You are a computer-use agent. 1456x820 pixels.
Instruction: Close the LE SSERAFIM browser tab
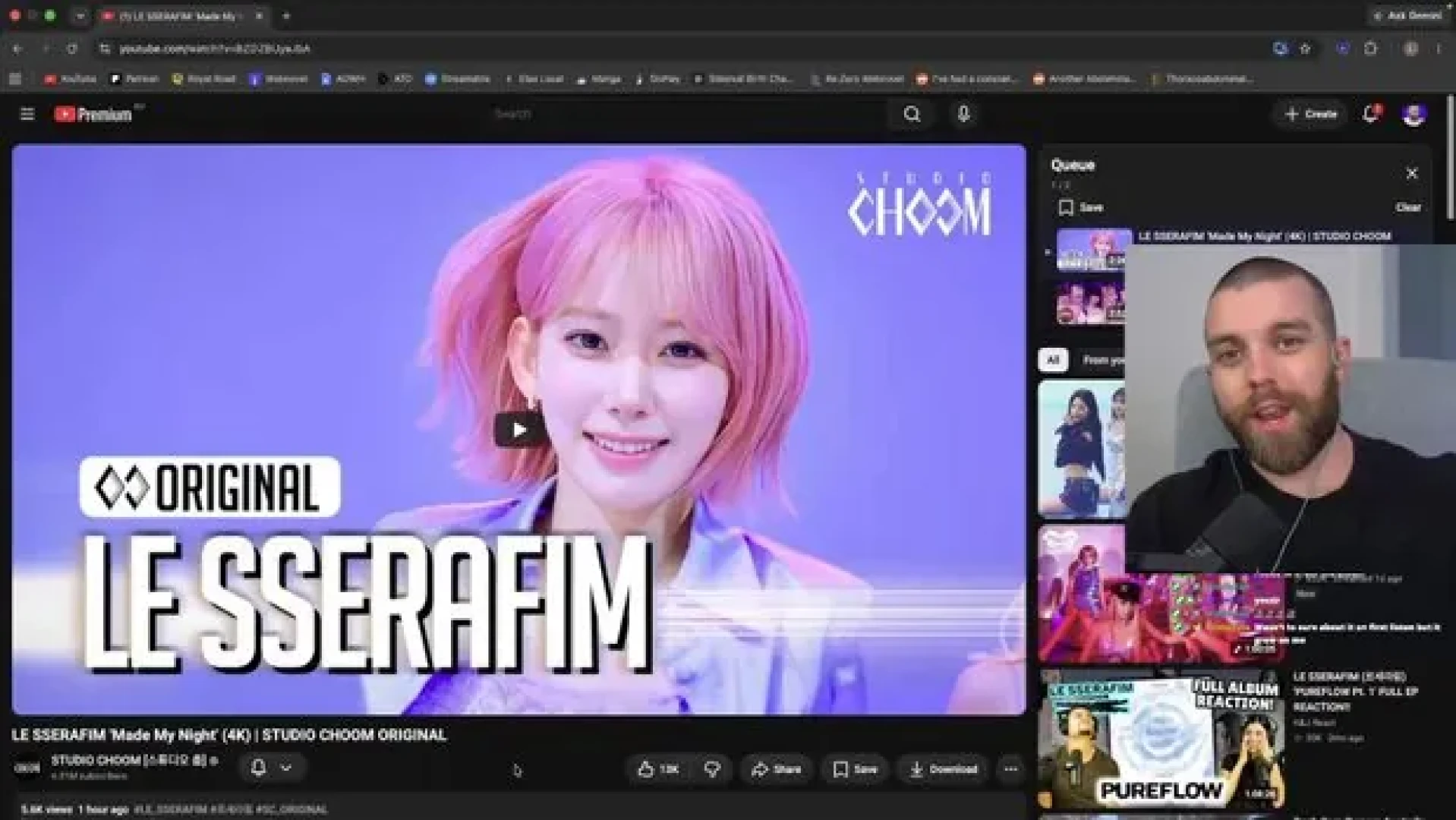click(259, 16)
